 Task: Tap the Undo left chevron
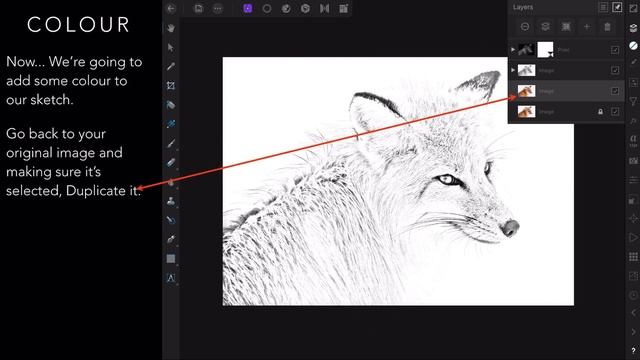(633, 313)
